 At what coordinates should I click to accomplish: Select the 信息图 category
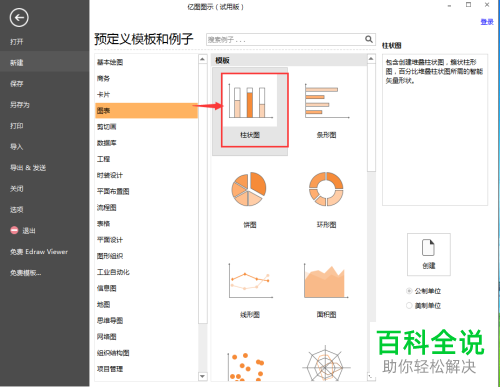tap(107, 288)
